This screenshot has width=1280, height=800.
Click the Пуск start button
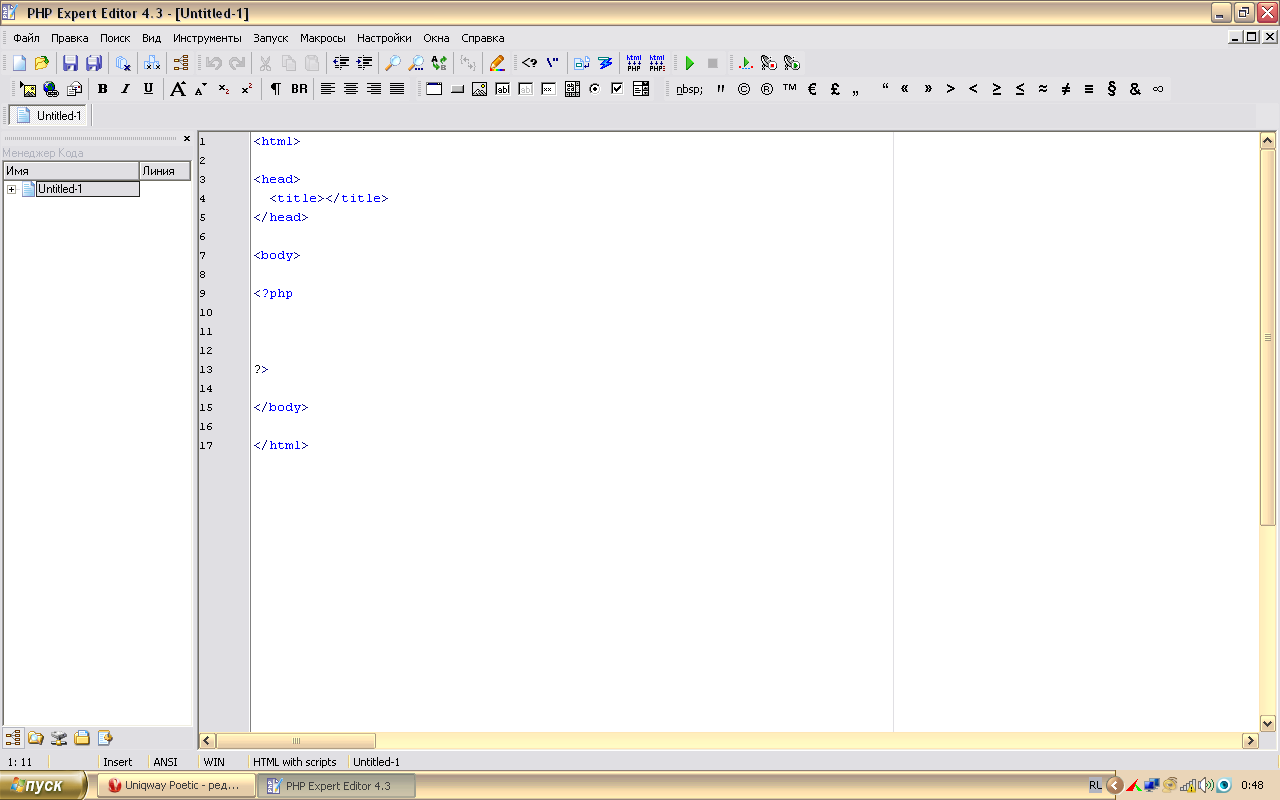tap(36, 786)
